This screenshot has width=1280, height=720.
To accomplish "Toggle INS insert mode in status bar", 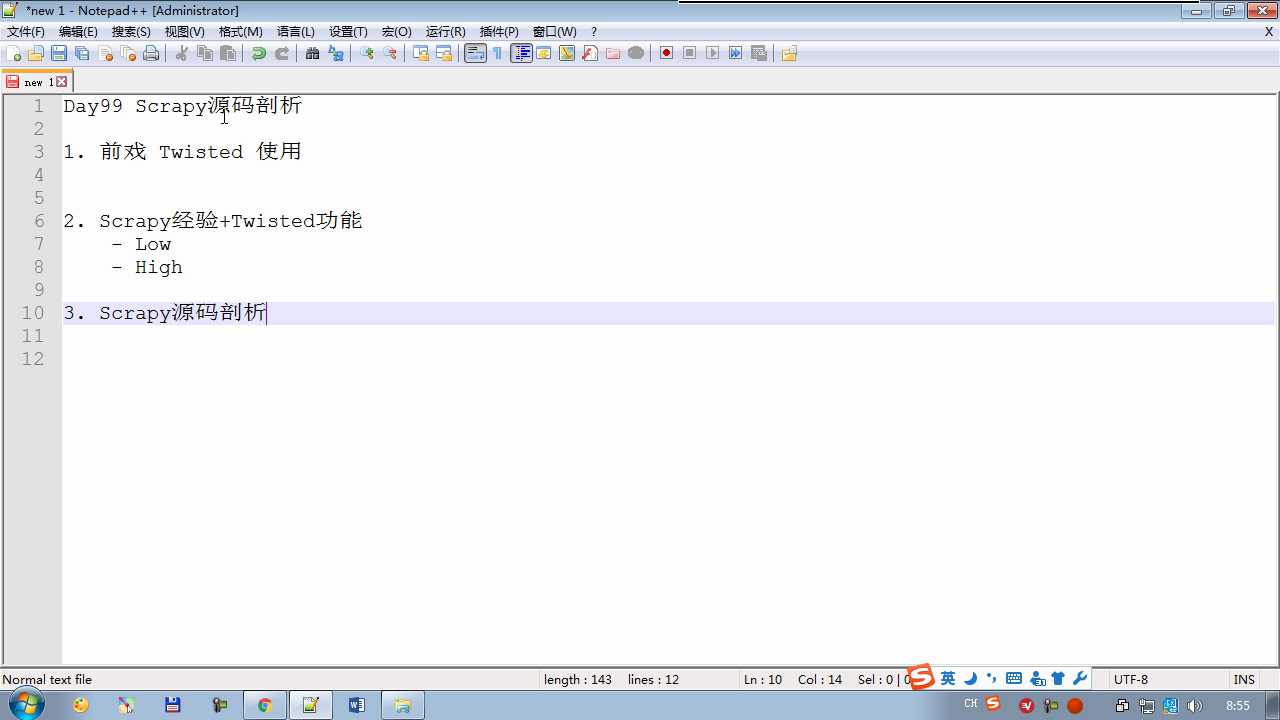I will click(x=1244, y=680).
